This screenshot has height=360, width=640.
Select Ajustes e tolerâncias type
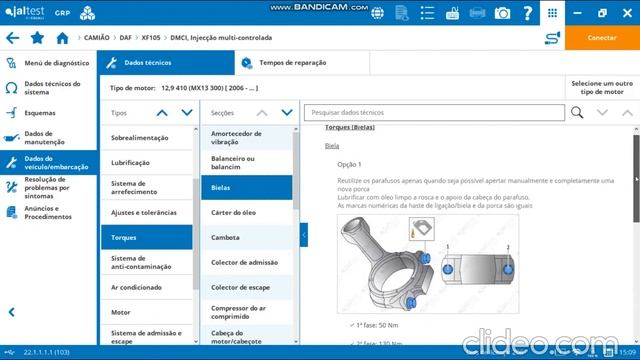point(147,212)
